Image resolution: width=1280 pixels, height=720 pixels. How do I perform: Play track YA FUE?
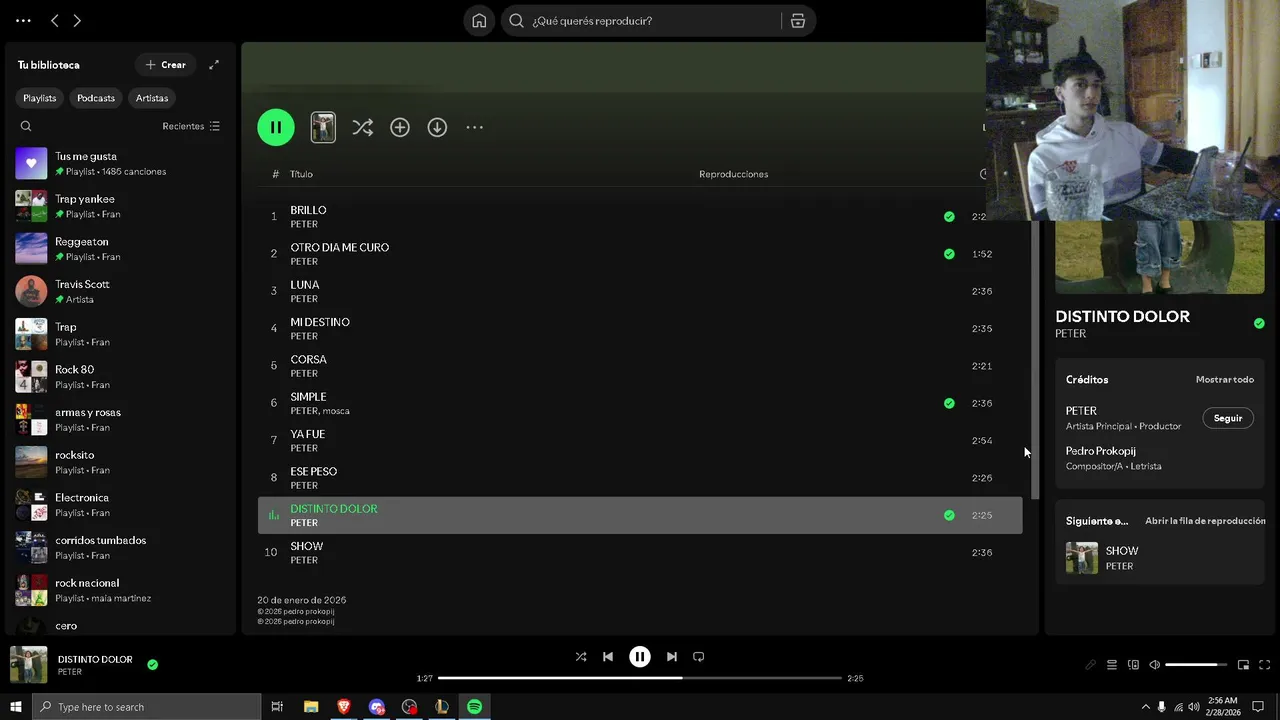[x=640, y=440]
